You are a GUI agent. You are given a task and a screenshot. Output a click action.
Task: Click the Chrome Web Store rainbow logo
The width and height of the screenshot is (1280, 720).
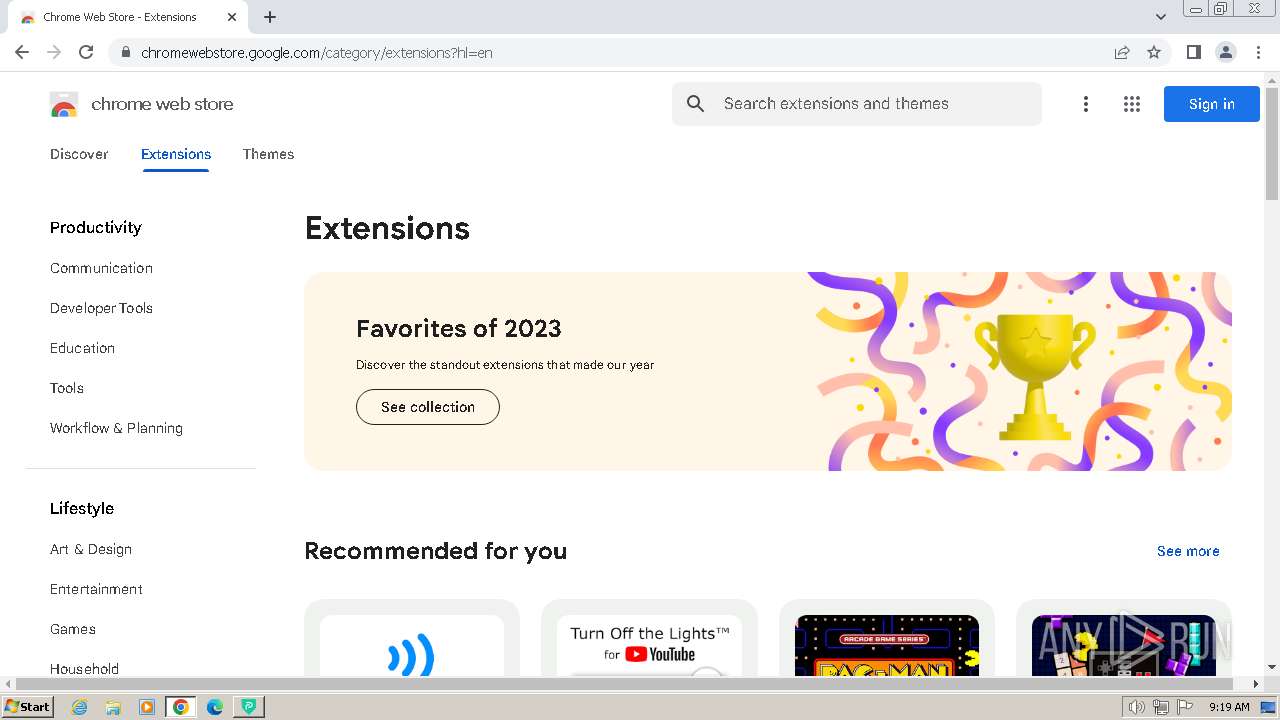pyautogui.click(x=64, y=104)
